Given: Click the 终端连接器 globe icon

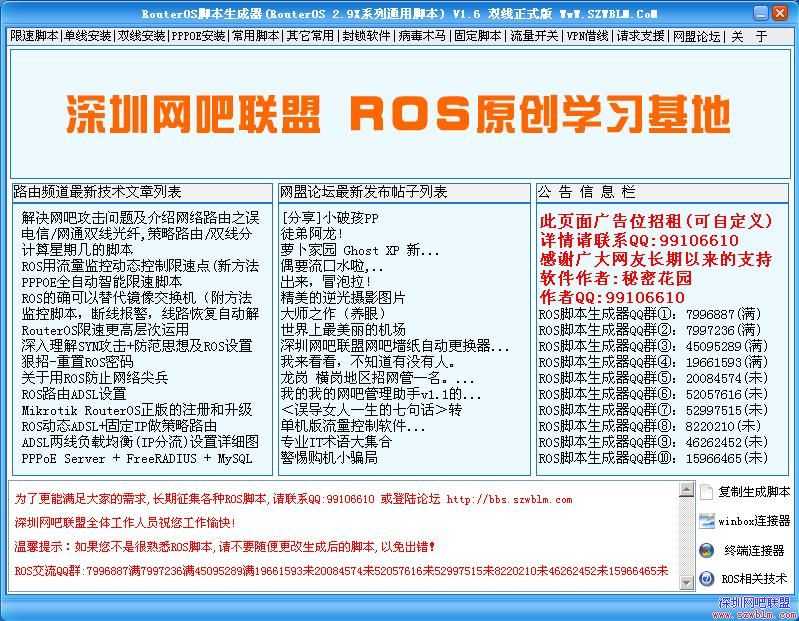Looking at the screenshot, I should click(706, 550).
